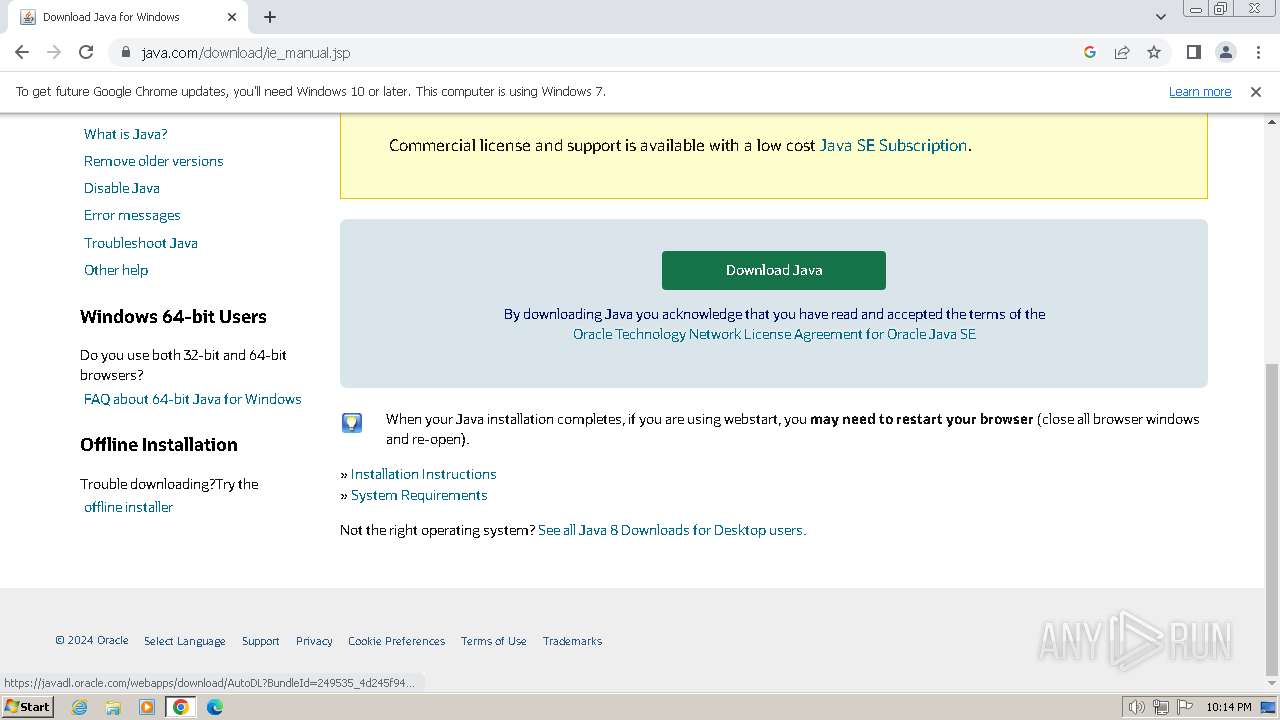This screenshot has width=1280, height=720.
Task: Open Remove older versions link
Action: click(x=154, y=161)
